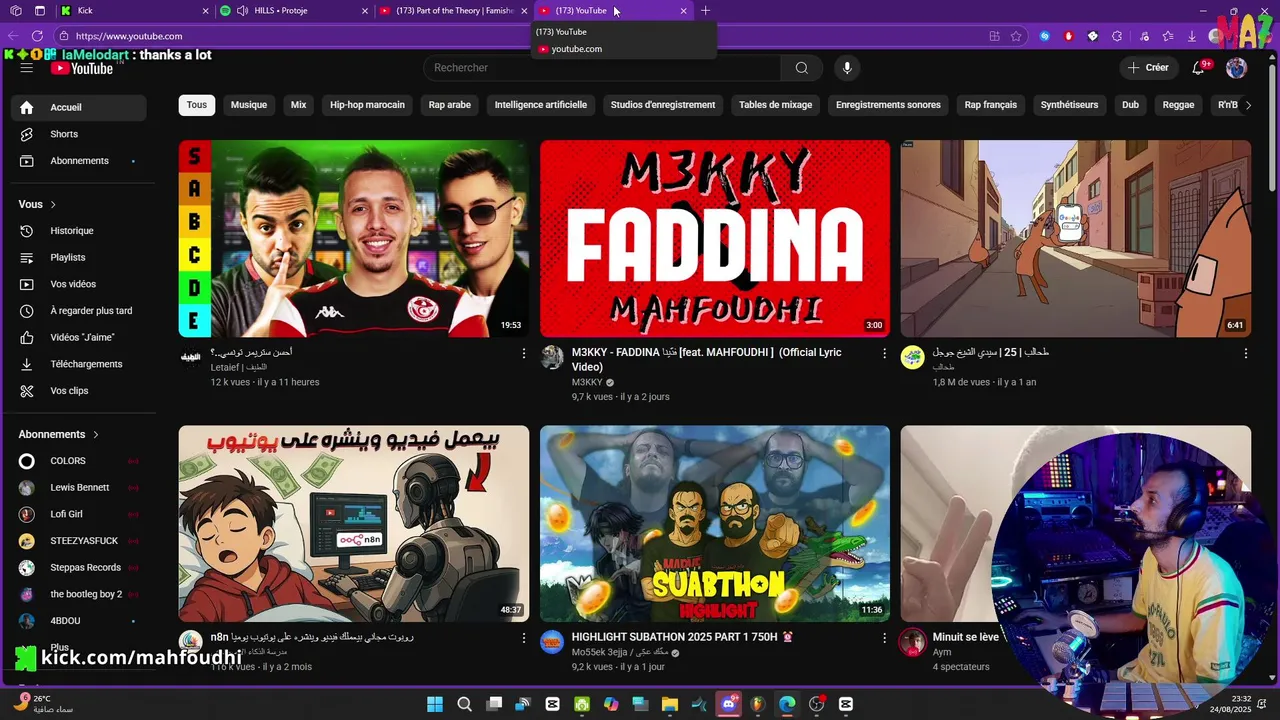
Task: Add page to favorites star icon
Action: [x=1016, y=36]
